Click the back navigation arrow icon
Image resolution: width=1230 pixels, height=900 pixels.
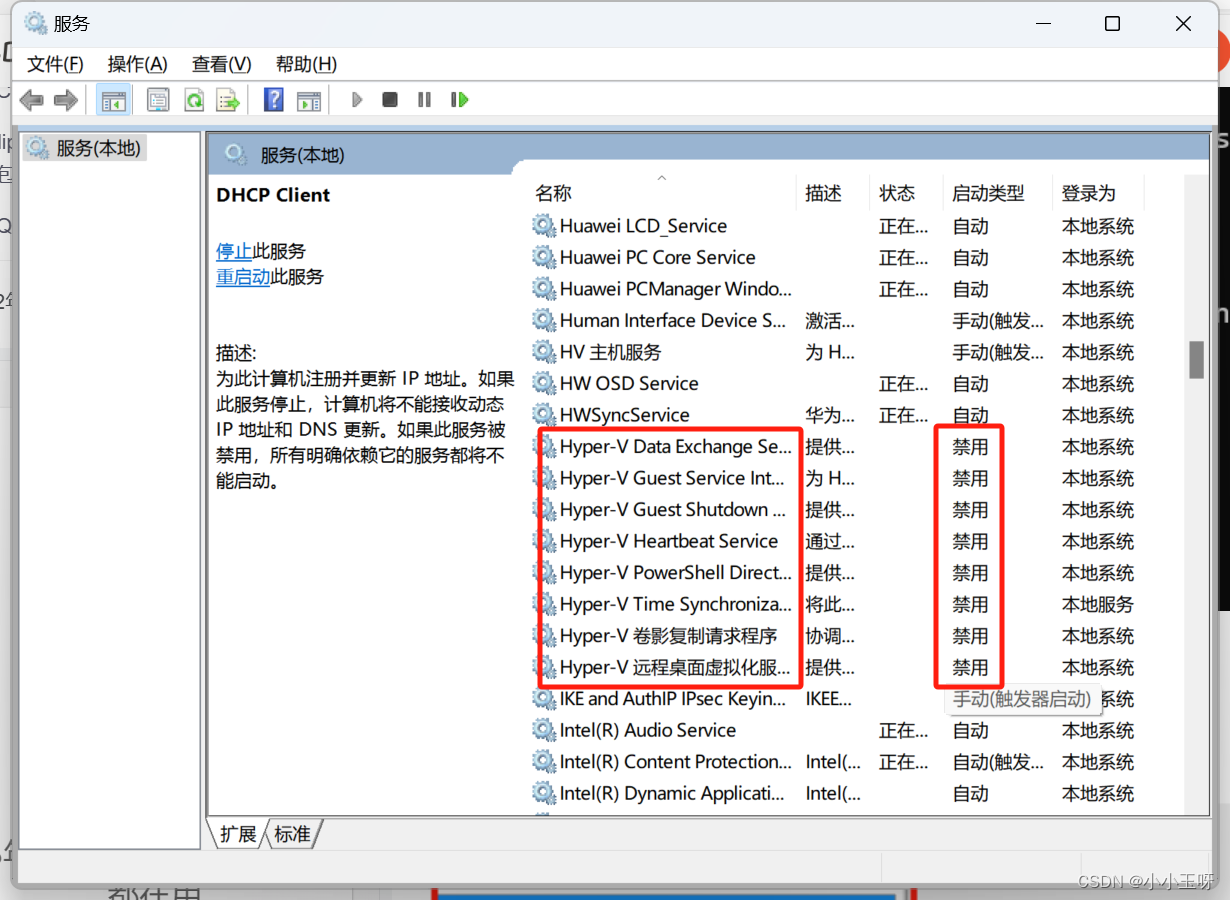31,99
